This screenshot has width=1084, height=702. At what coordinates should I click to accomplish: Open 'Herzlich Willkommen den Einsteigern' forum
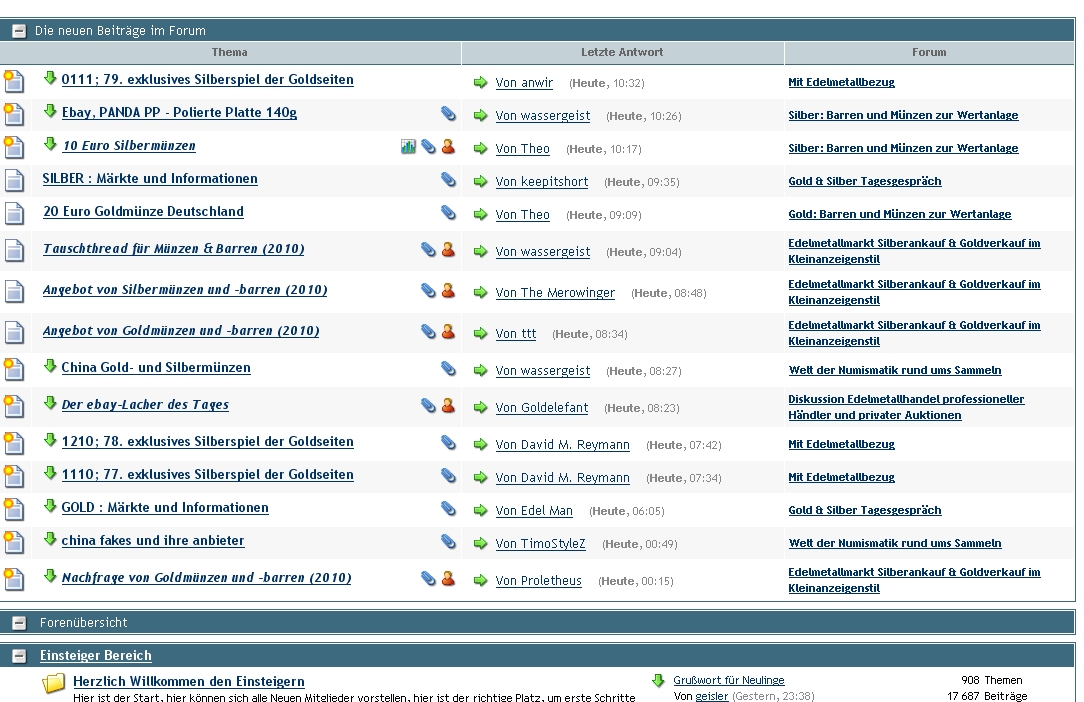coord(189,681)
